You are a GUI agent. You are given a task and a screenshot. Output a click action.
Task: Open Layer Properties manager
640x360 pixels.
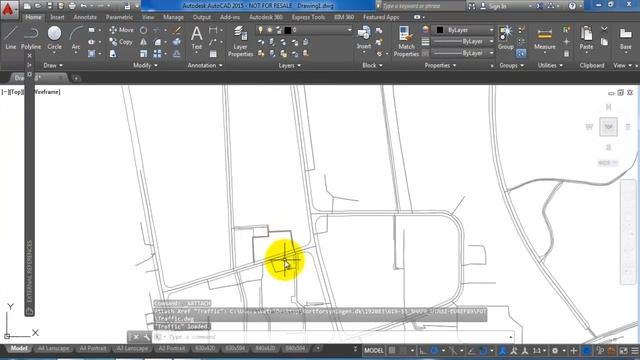pyautogui.click(x=240, y=41)
